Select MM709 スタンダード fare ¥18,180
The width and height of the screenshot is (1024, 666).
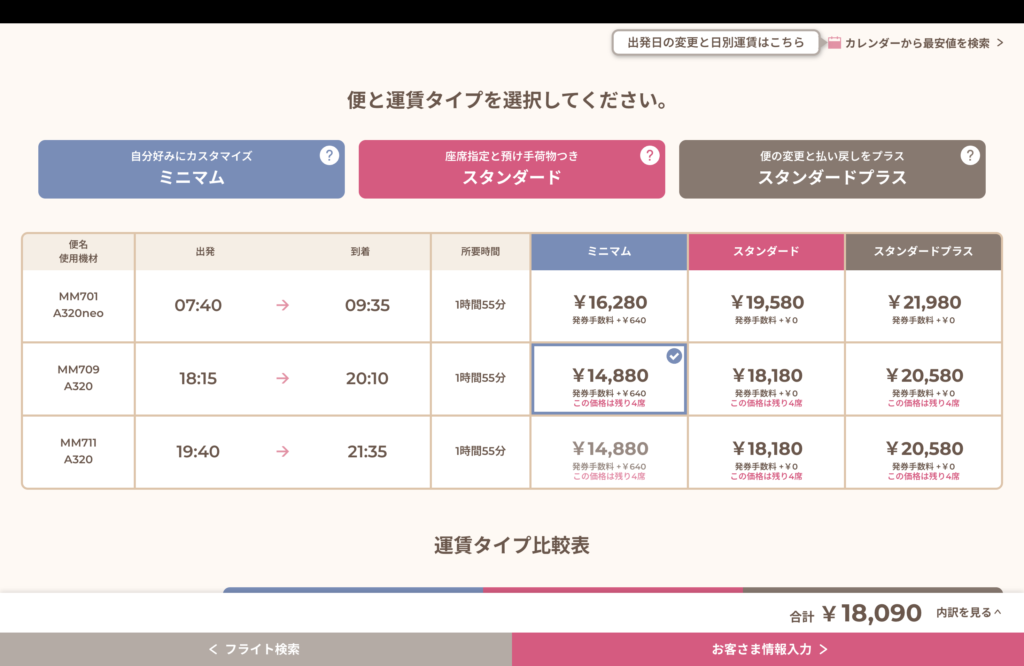point(766,378)
